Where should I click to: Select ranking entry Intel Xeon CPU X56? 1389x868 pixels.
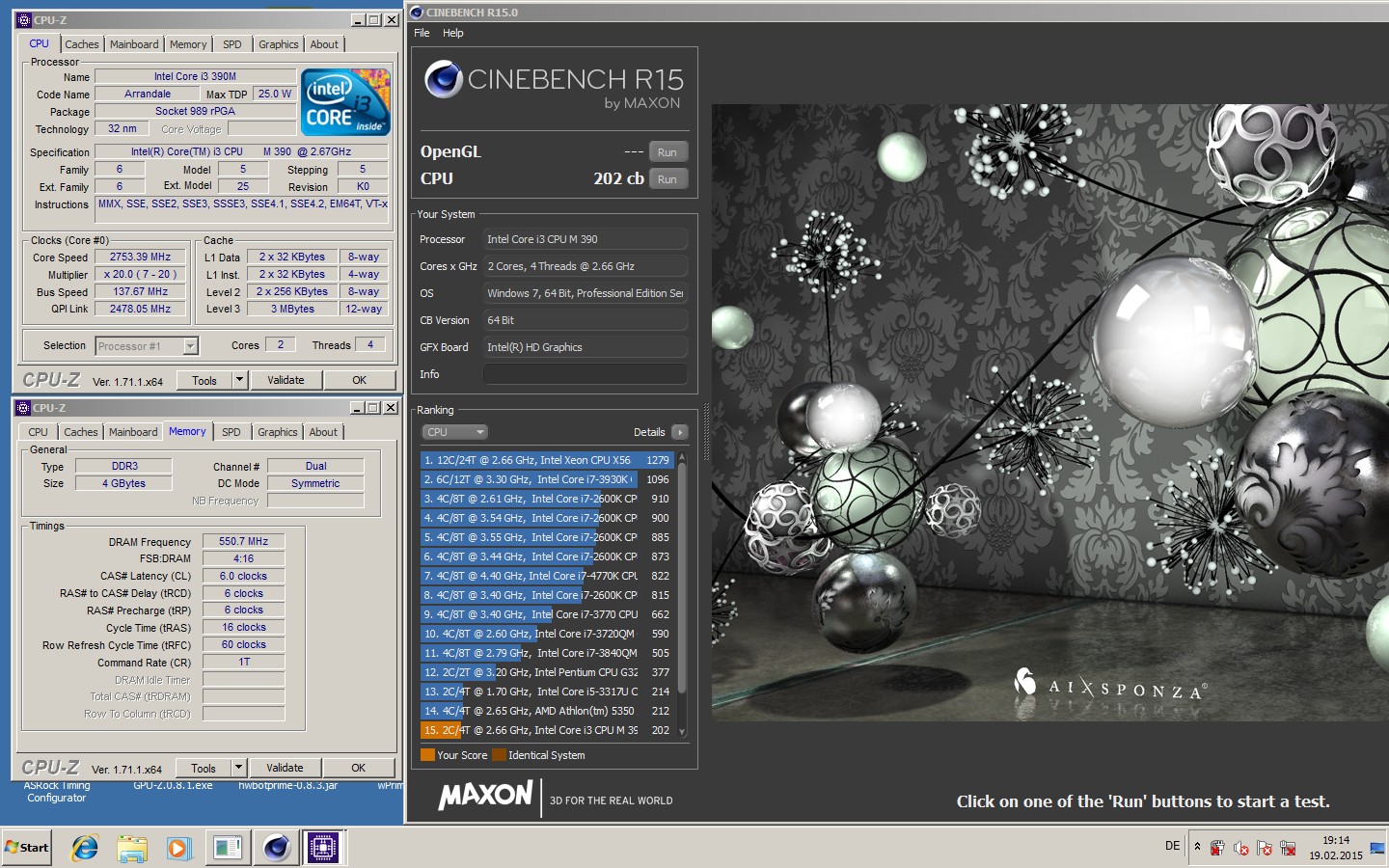pos(547,460)
